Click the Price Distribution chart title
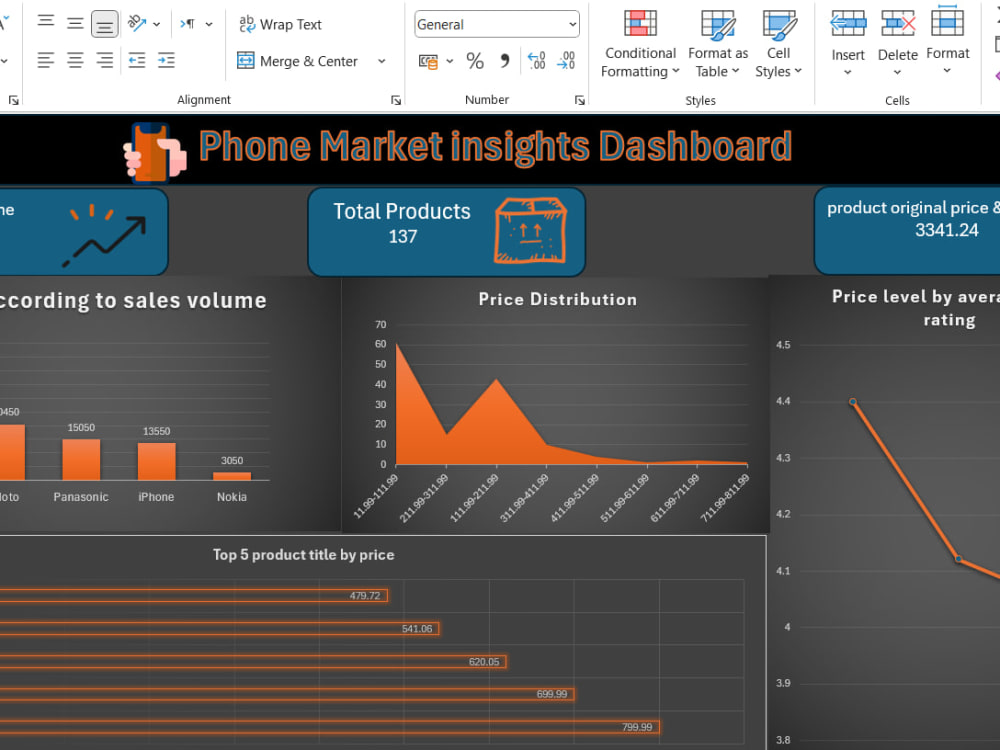The height and width of the screenshot is (750, 1000). [x=557, y=300]
